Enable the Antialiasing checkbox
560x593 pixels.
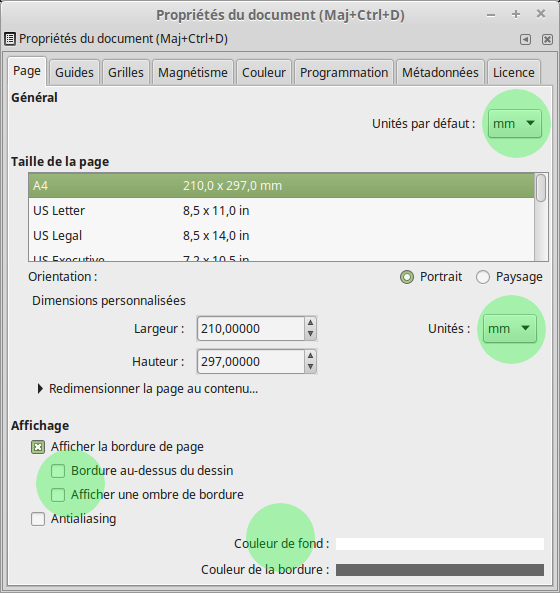(x=38, y=519)
